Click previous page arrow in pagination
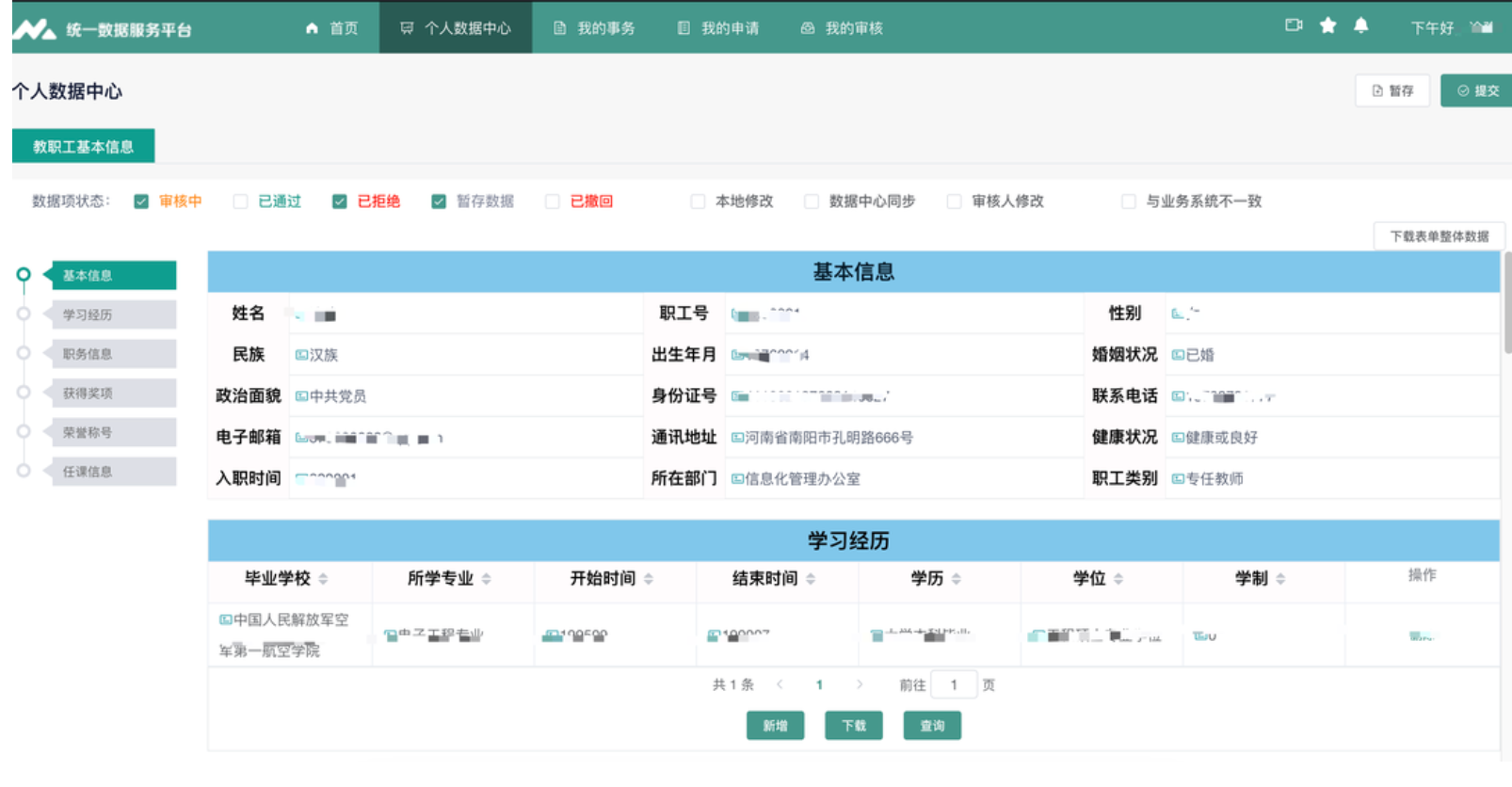1512x787 pixels. 780,684
